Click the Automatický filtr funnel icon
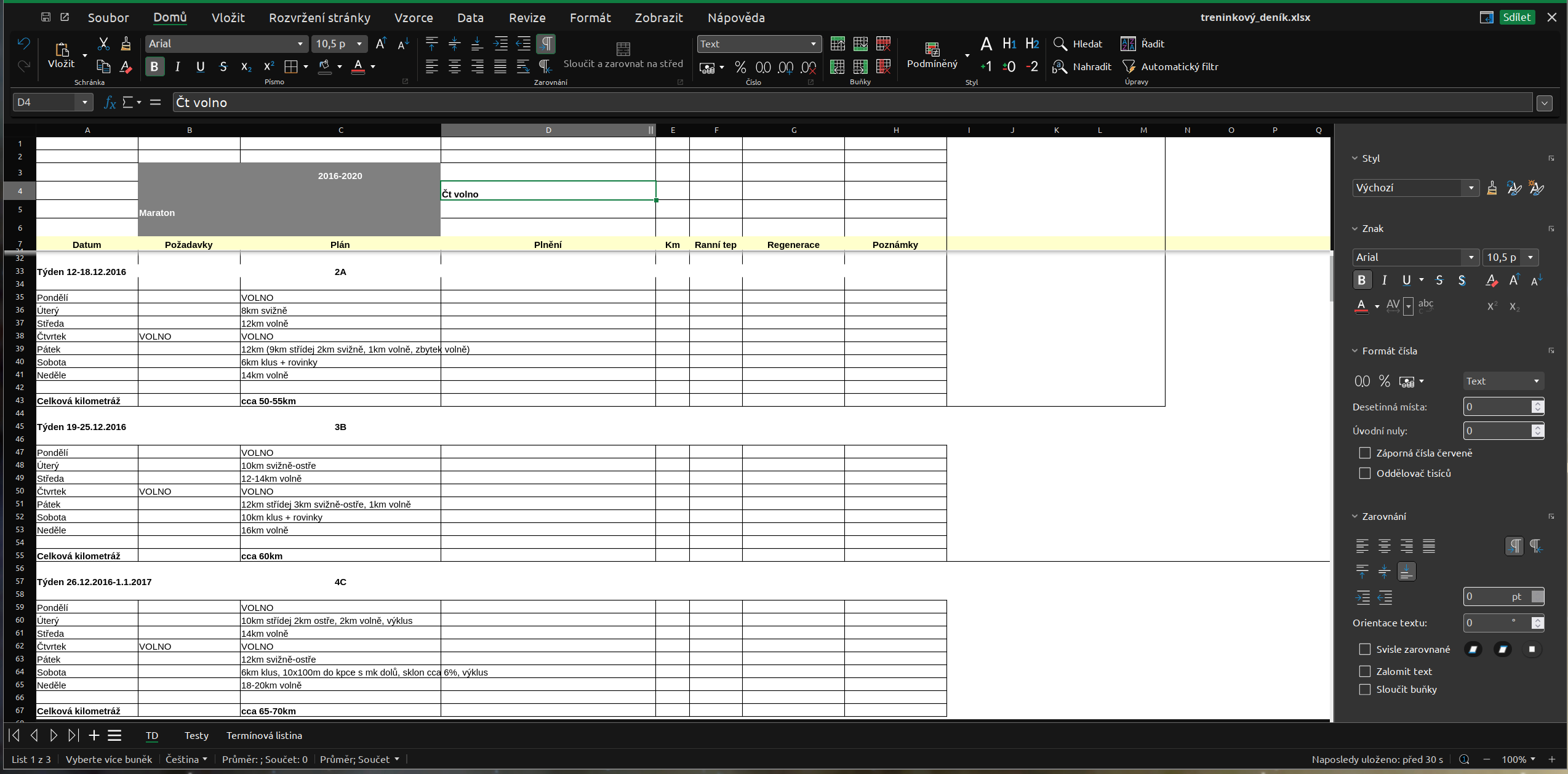The width and height of the screenshot is (1568, 774). [x=1129, y=66]
